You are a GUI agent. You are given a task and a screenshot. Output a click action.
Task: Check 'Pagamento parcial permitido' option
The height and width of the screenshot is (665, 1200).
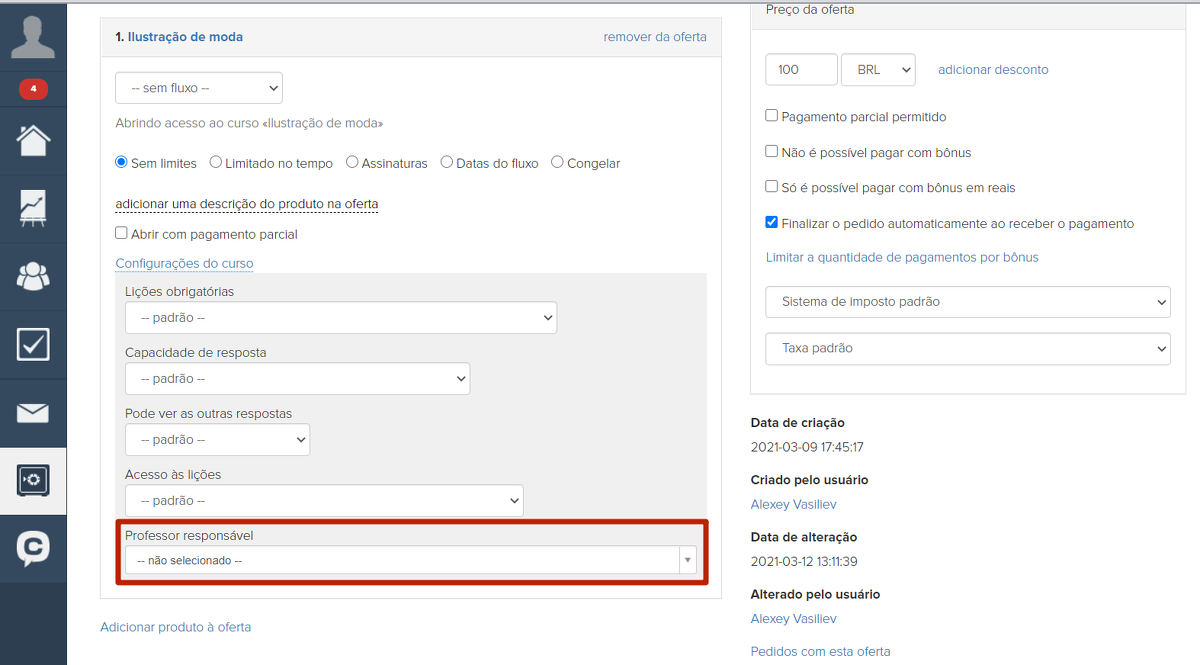(x=772, y=116)
